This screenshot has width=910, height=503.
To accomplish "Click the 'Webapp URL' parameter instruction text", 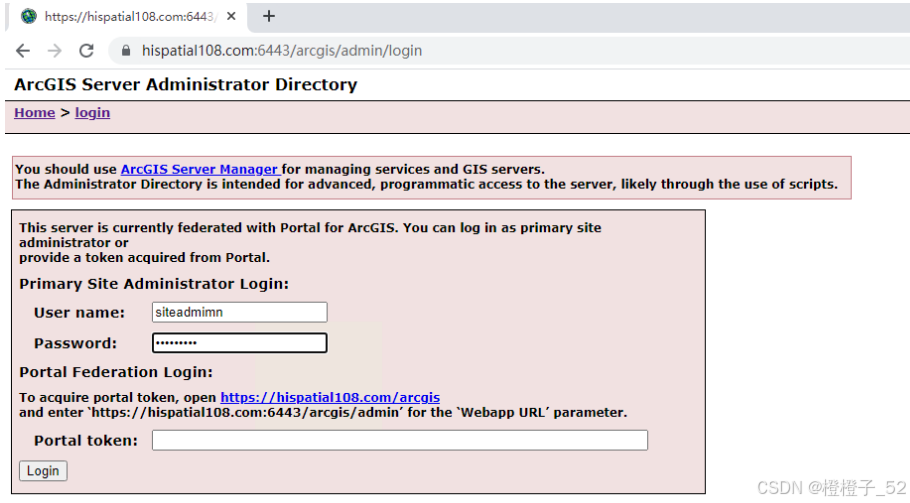I will 323,412.
